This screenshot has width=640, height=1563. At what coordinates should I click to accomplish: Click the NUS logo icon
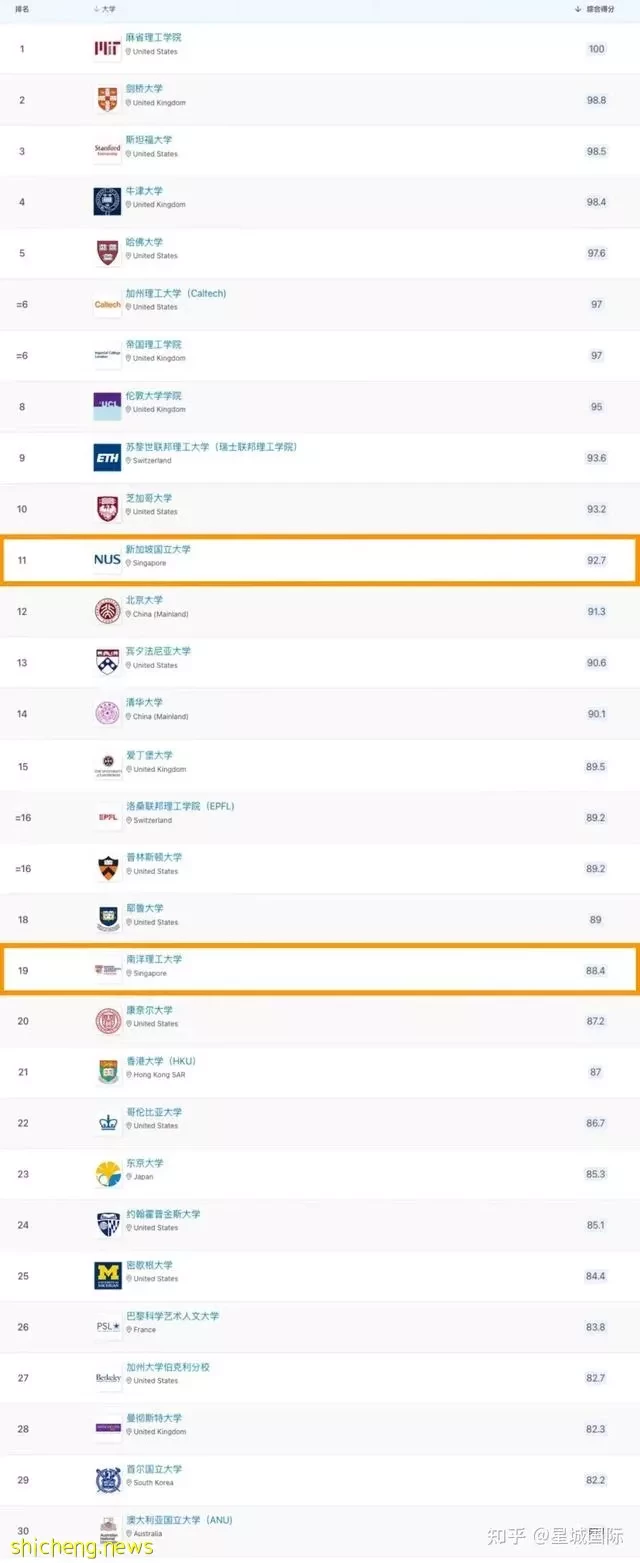107,560
